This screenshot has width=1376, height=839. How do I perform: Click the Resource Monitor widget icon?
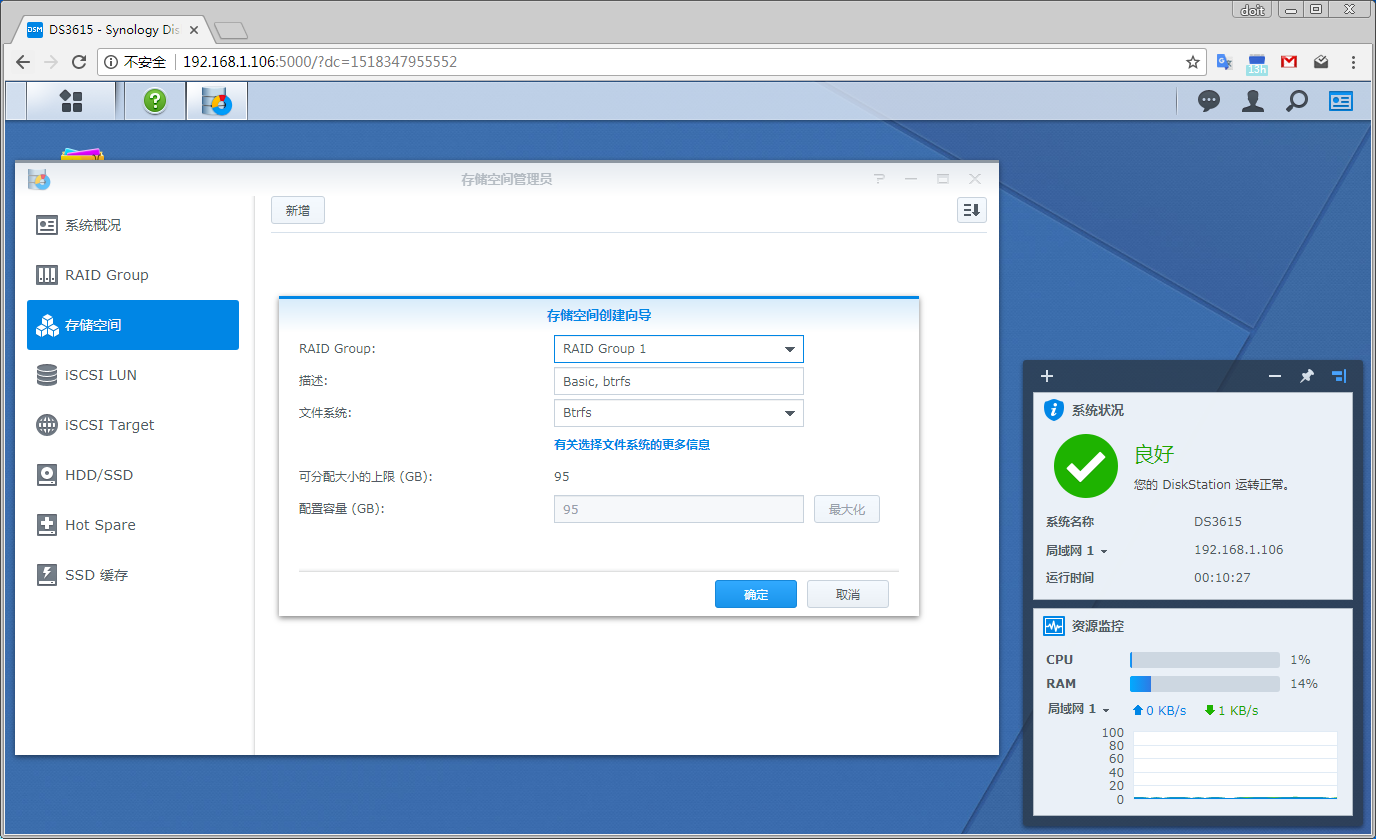click(x=1053, y=626)
